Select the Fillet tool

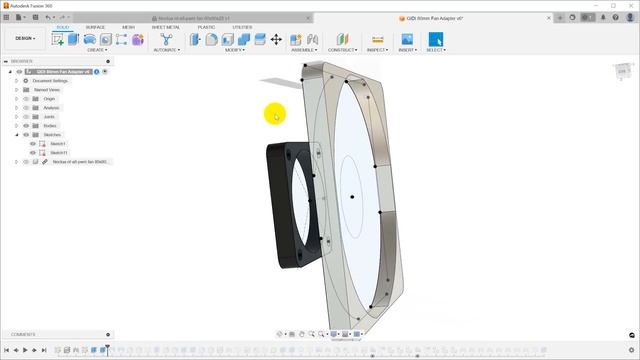(x=211, y=40)
